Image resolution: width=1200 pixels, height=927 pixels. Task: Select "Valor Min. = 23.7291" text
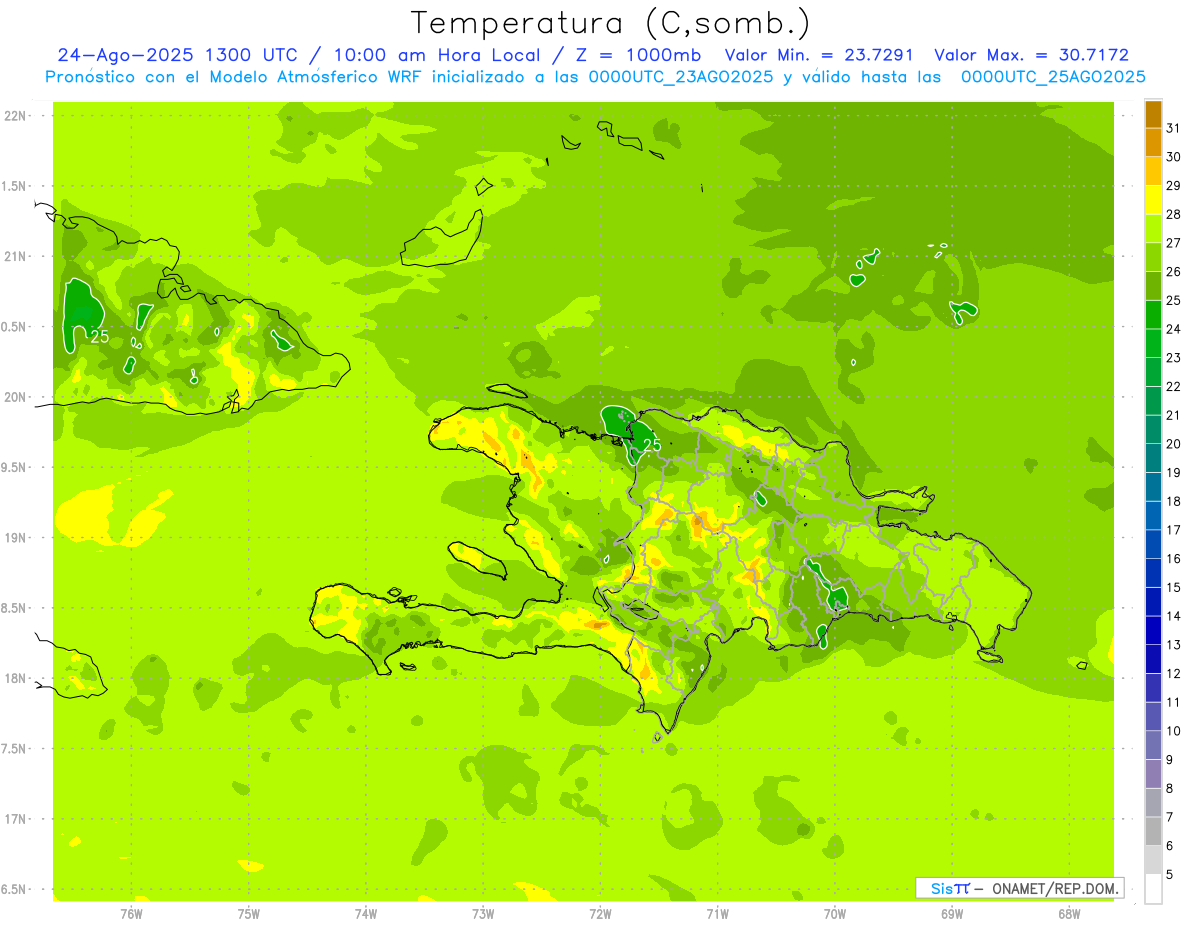(819, 55)
